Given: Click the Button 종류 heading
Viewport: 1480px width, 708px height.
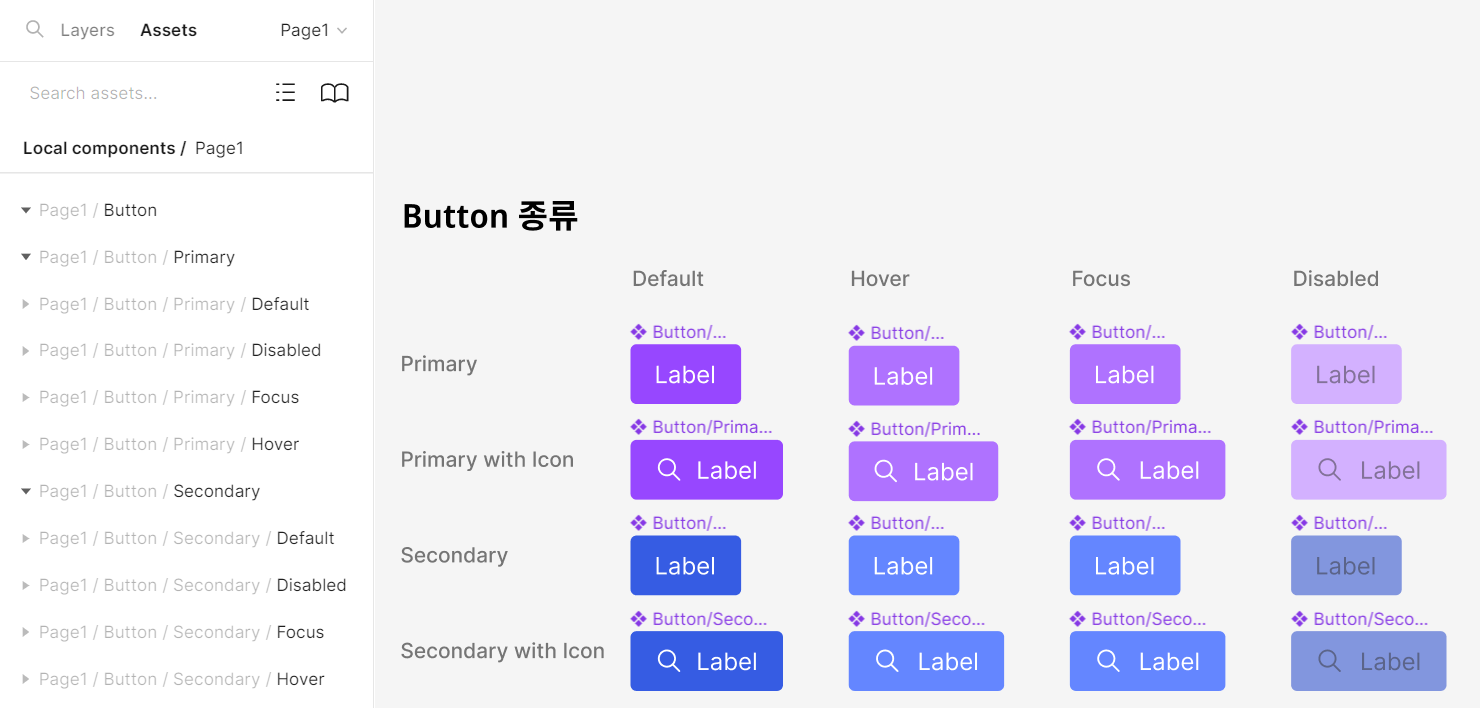Looking at the screenshot, I should coord(490,216).
